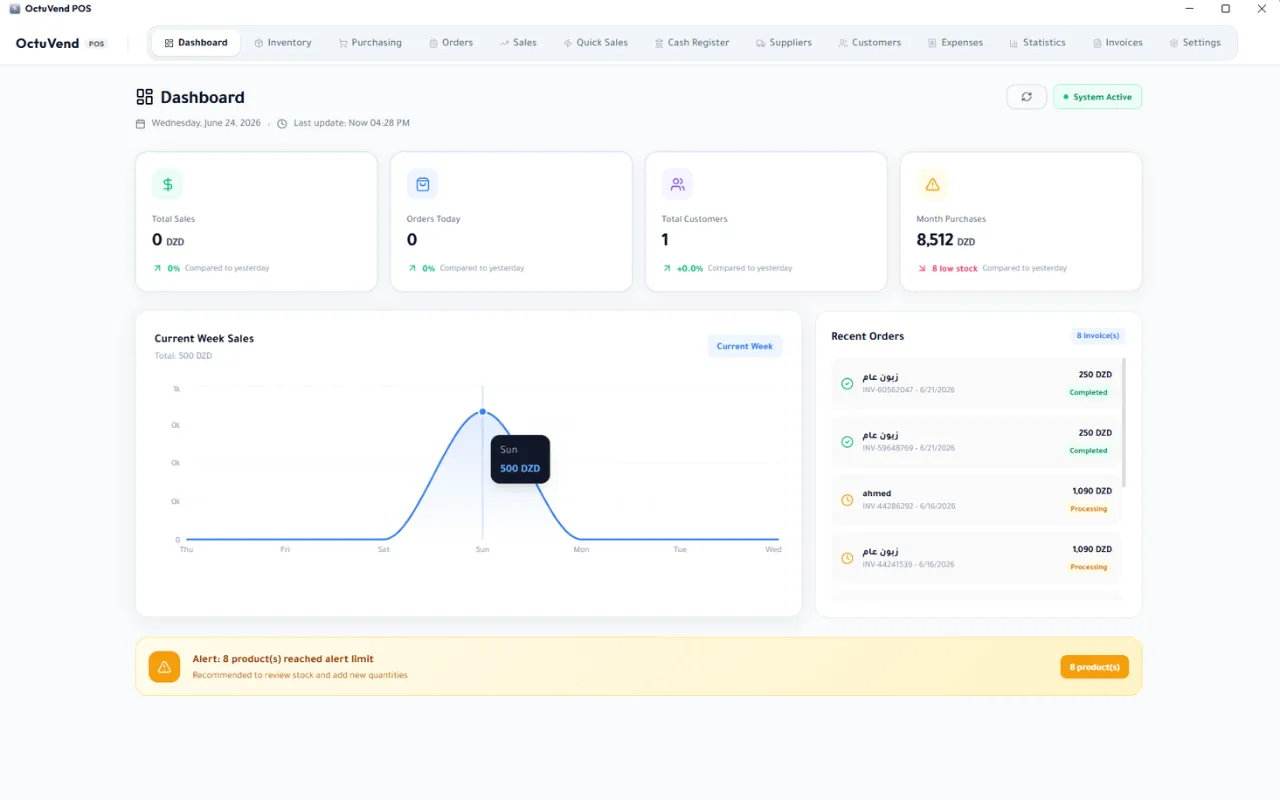Click the Total: 500 DZD chart subtitle
The height and width of the screenshot is (800, 1280).
click(183, 356)
